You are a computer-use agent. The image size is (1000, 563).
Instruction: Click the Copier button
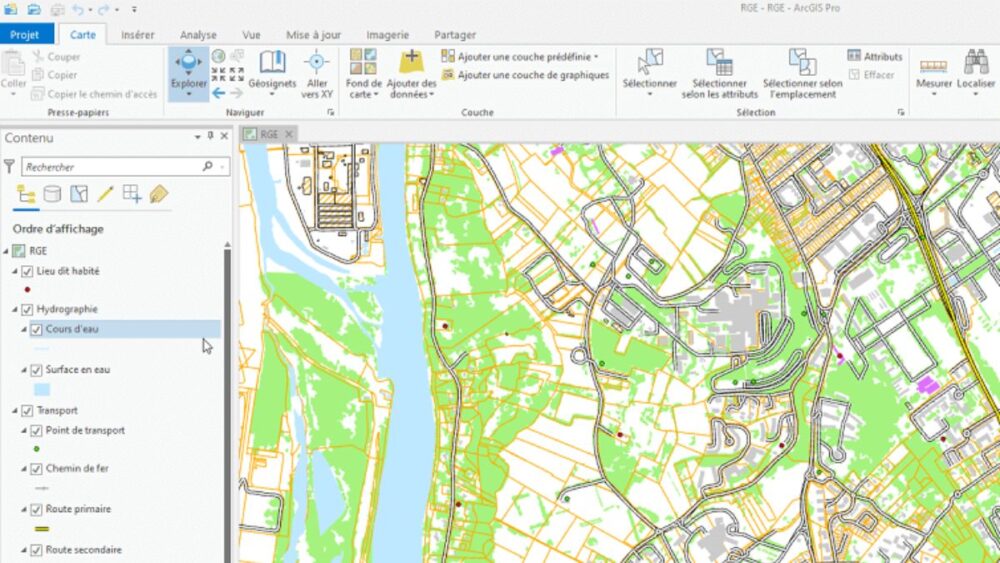[55, 75]
